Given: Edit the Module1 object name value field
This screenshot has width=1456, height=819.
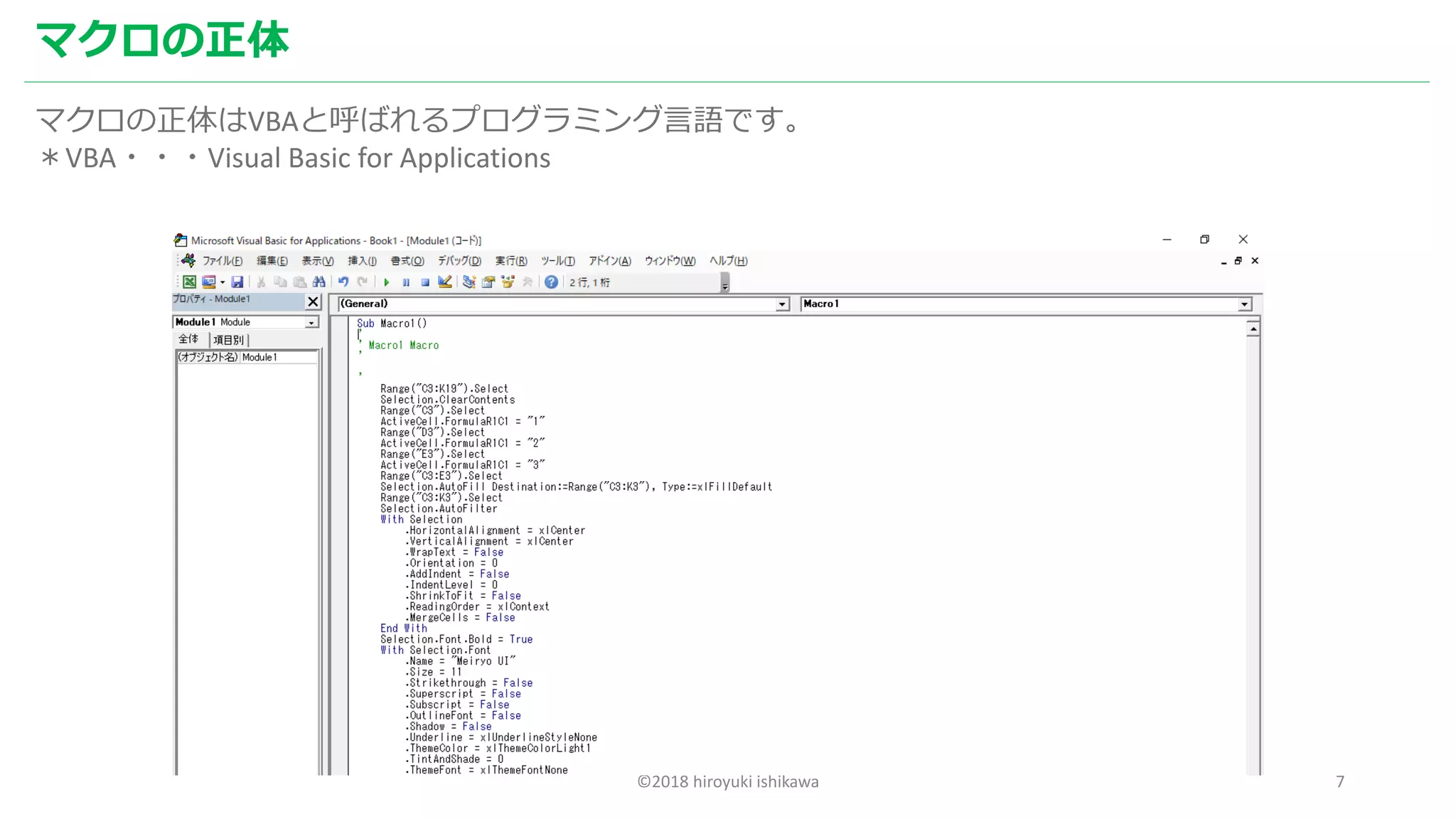Looking at the screenshot, I should [279, 357].
